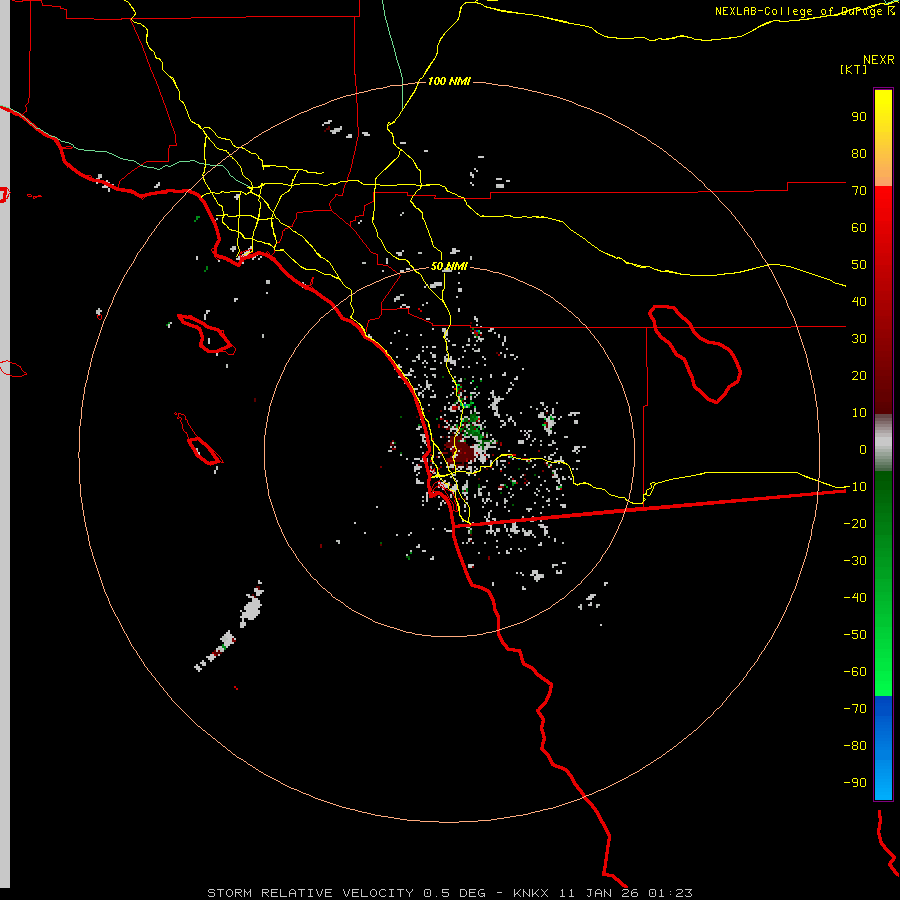
Task: Click the positive 40 scale label
Action: coord(859,301)
